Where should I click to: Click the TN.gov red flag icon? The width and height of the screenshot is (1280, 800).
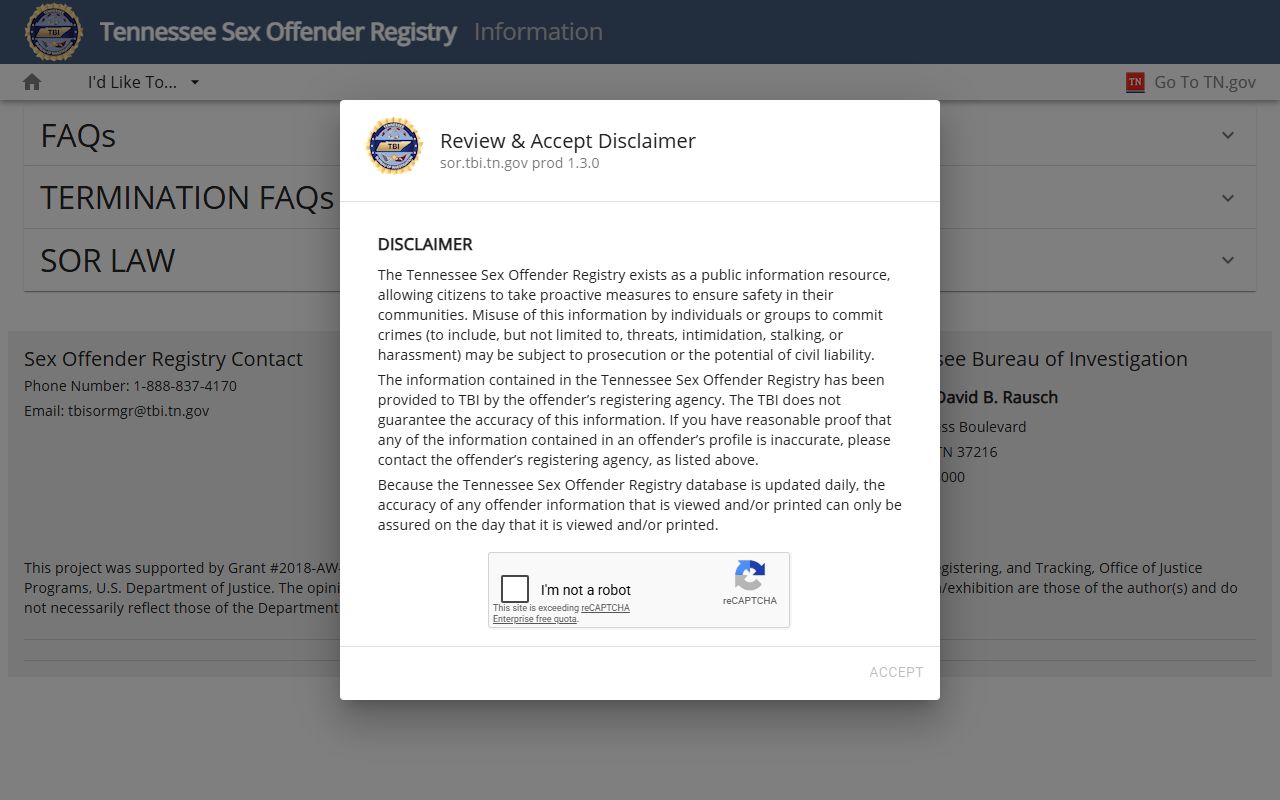[x=1135, y=82]
